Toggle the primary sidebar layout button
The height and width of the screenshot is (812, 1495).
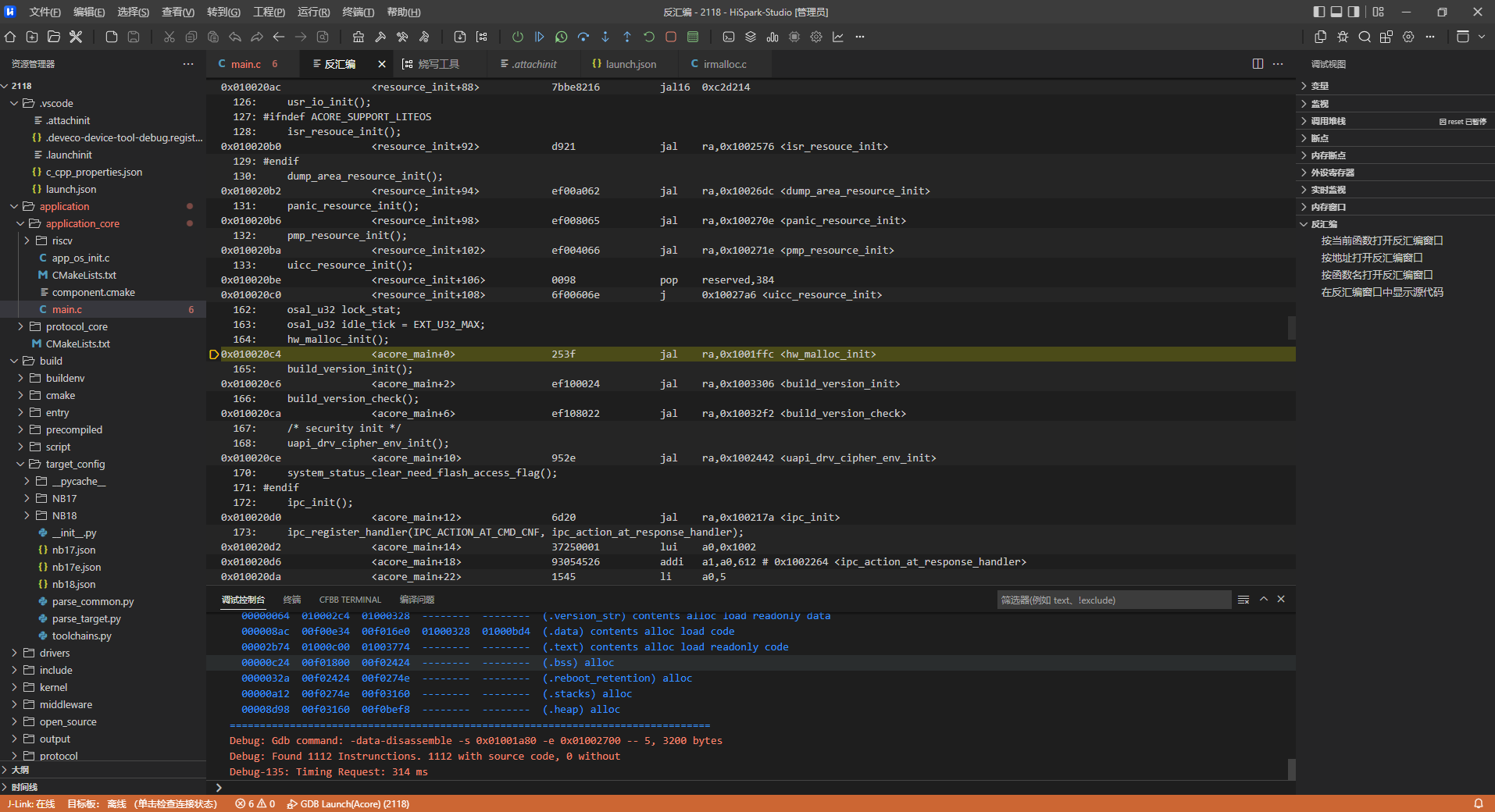(1319, 12)
